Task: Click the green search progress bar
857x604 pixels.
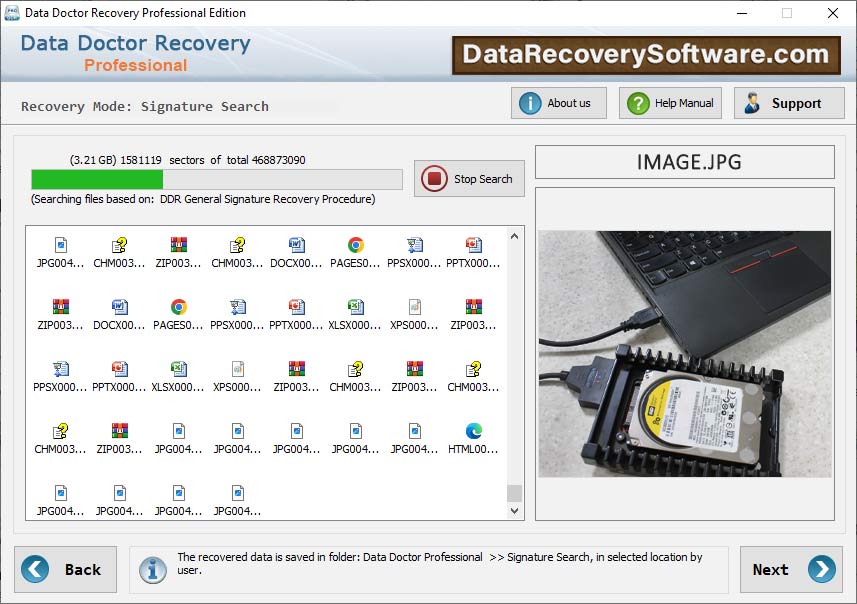Action: pyautogui.click(x=97, y=179)
